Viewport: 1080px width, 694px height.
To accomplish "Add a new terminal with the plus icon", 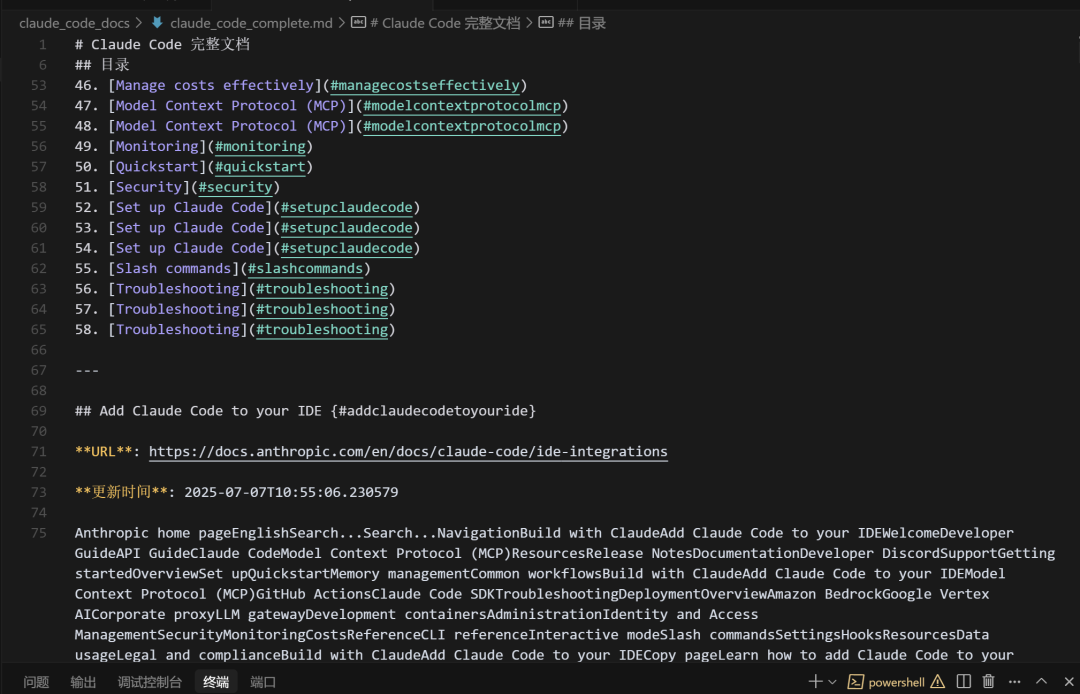I will [816, 682].
